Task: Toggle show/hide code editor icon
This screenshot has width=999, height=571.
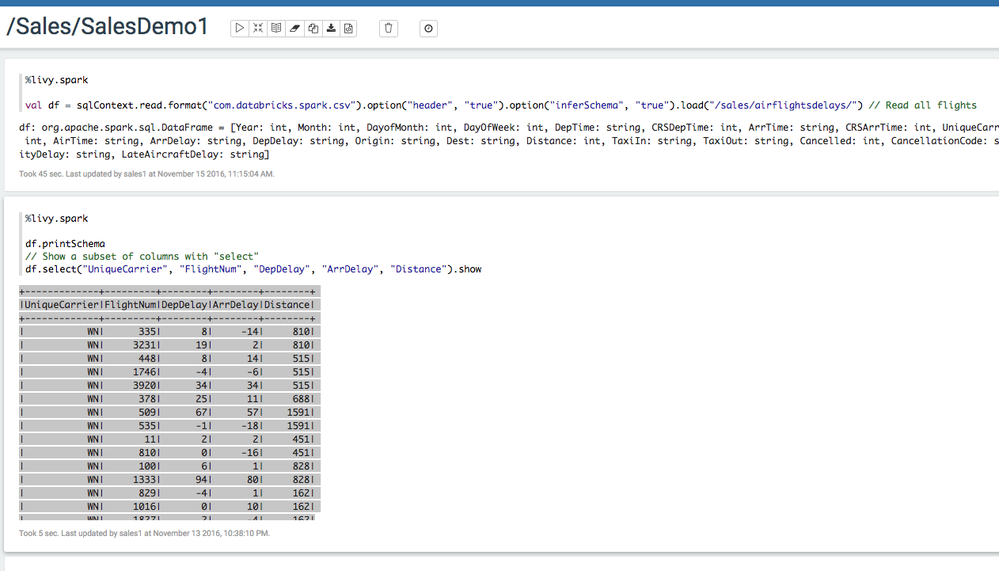Action: click(x=258, y=29)
